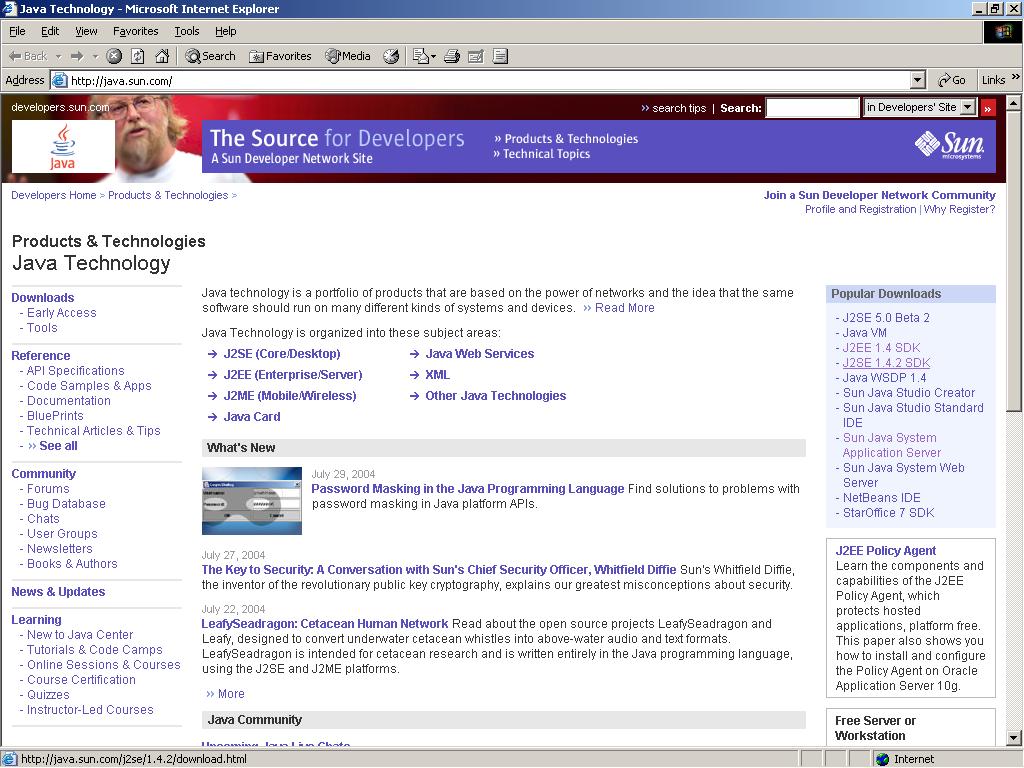Click the Java logo in the banner
Image resolution: width=1024 pixels, height=768 pixels.
pos(63,146)
